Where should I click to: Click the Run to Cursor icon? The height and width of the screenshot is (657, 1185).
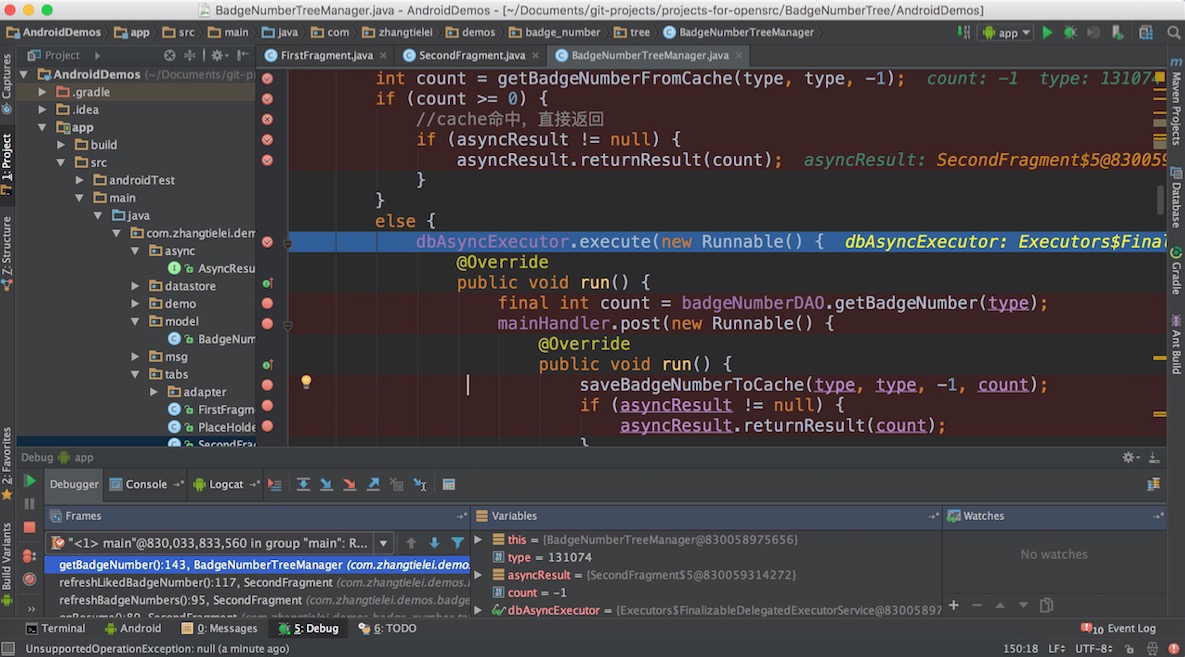(420, 485)
